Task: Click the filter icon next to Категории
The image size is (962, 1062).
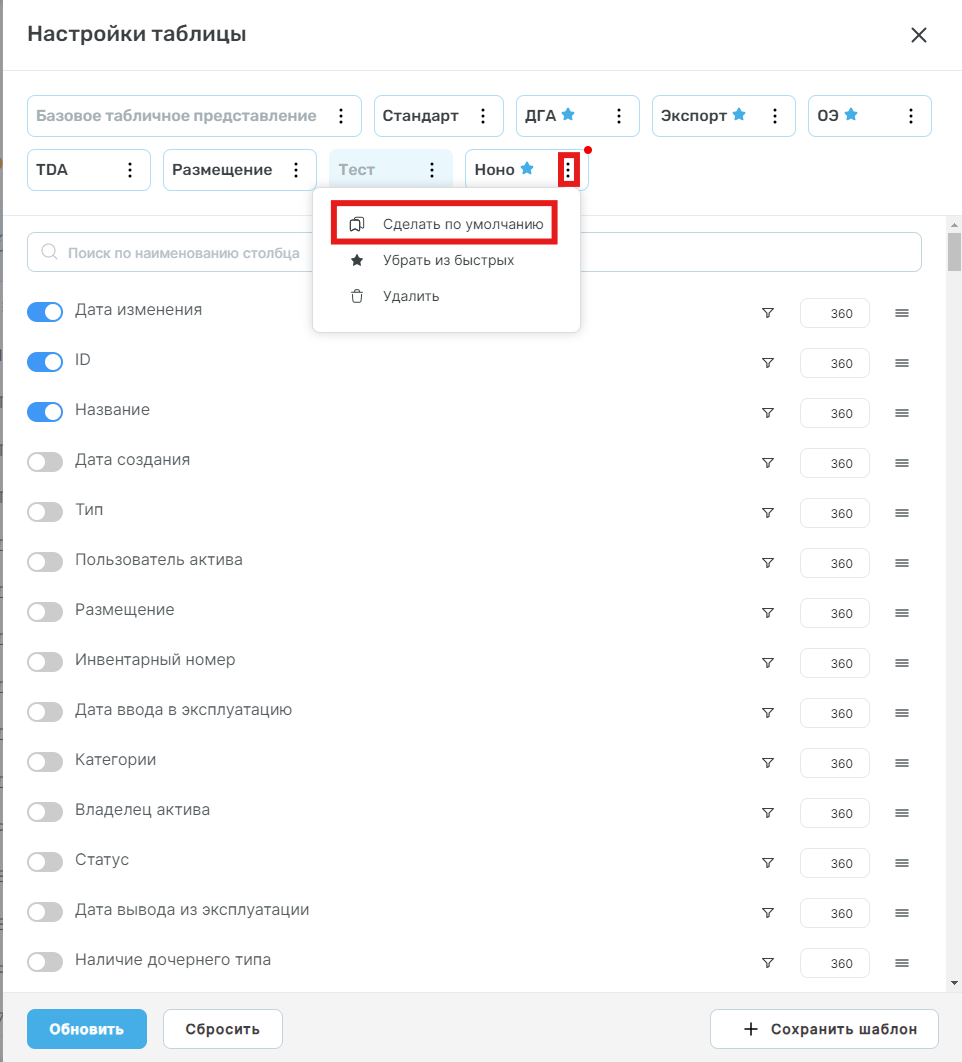Action: [768, 763]
